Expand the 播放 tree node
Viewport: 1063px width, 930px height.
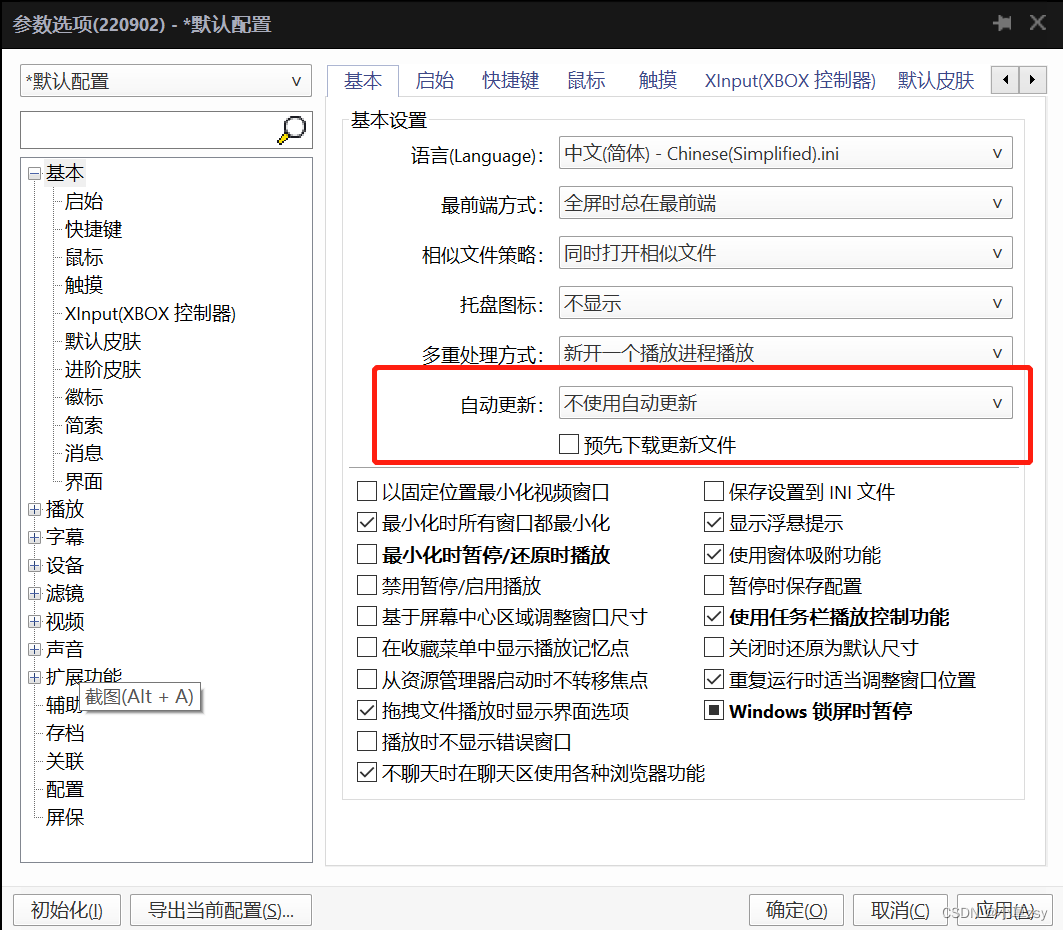[x=34, y=509]
